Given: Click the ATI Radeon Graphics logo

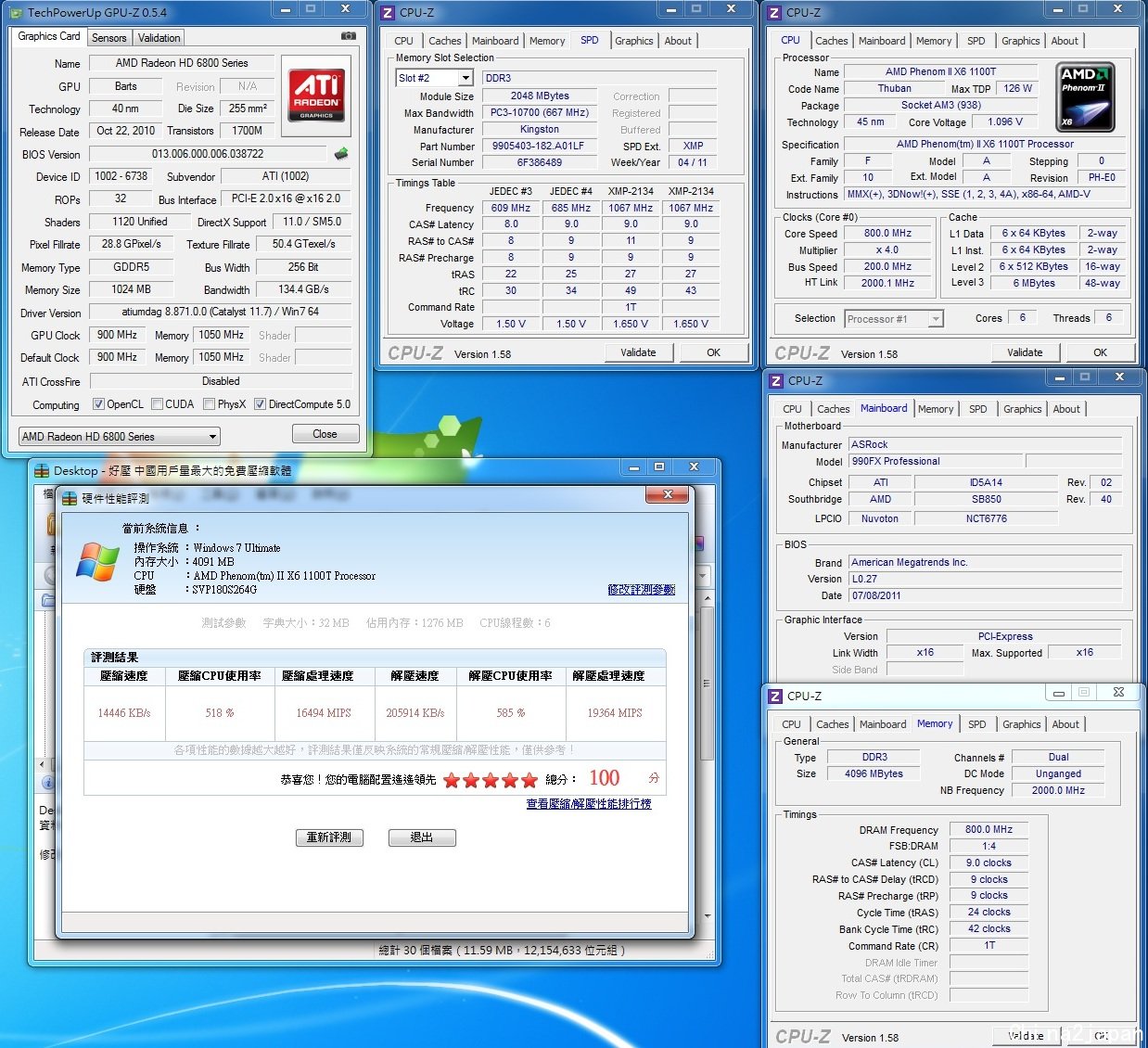Looking at the screenshot, I should pyautogui.click(x=318, y=96).
